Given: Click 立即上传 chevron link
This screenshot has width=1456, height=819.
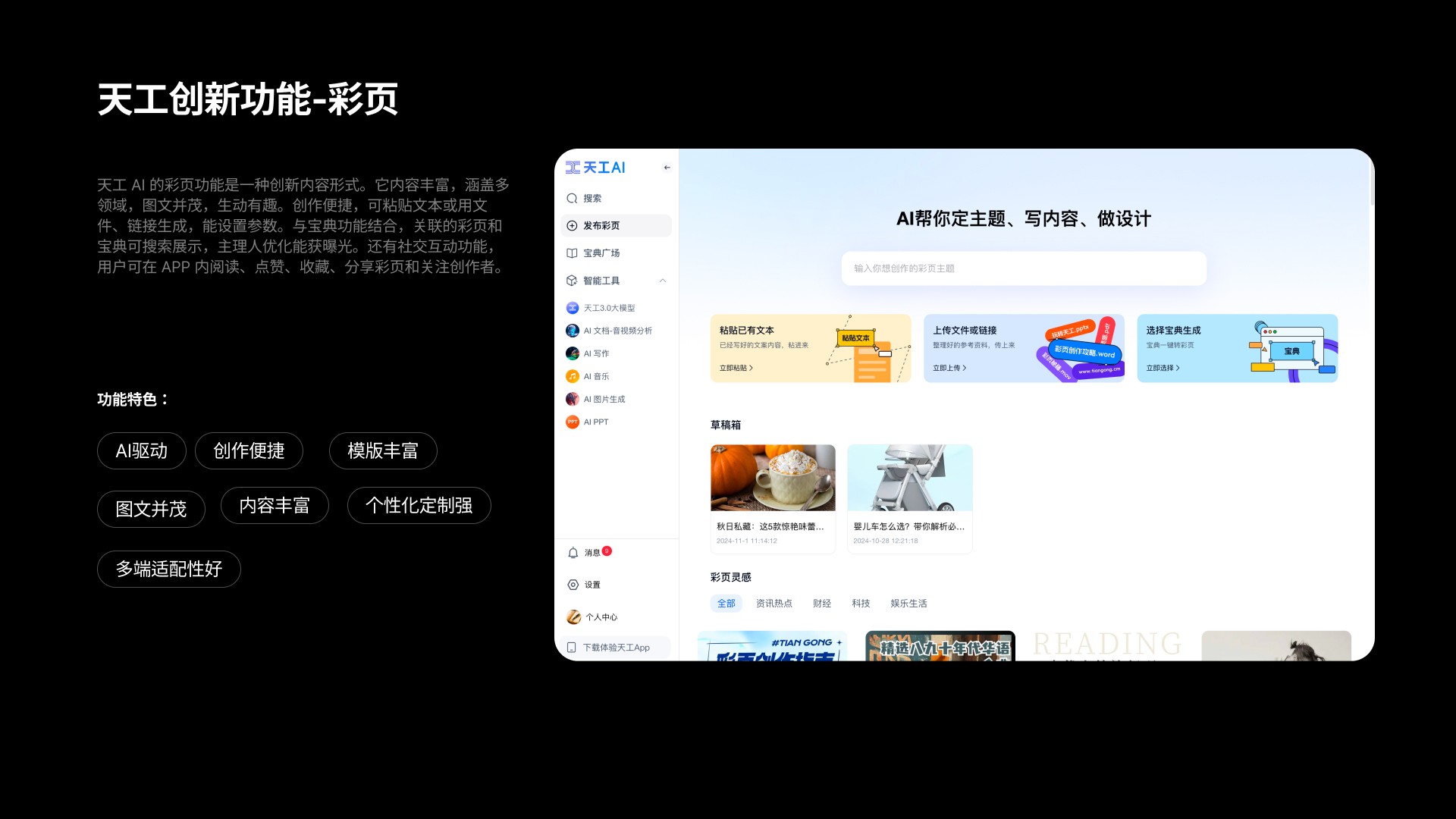Looking at the screenshot, I should pos(949,368).
